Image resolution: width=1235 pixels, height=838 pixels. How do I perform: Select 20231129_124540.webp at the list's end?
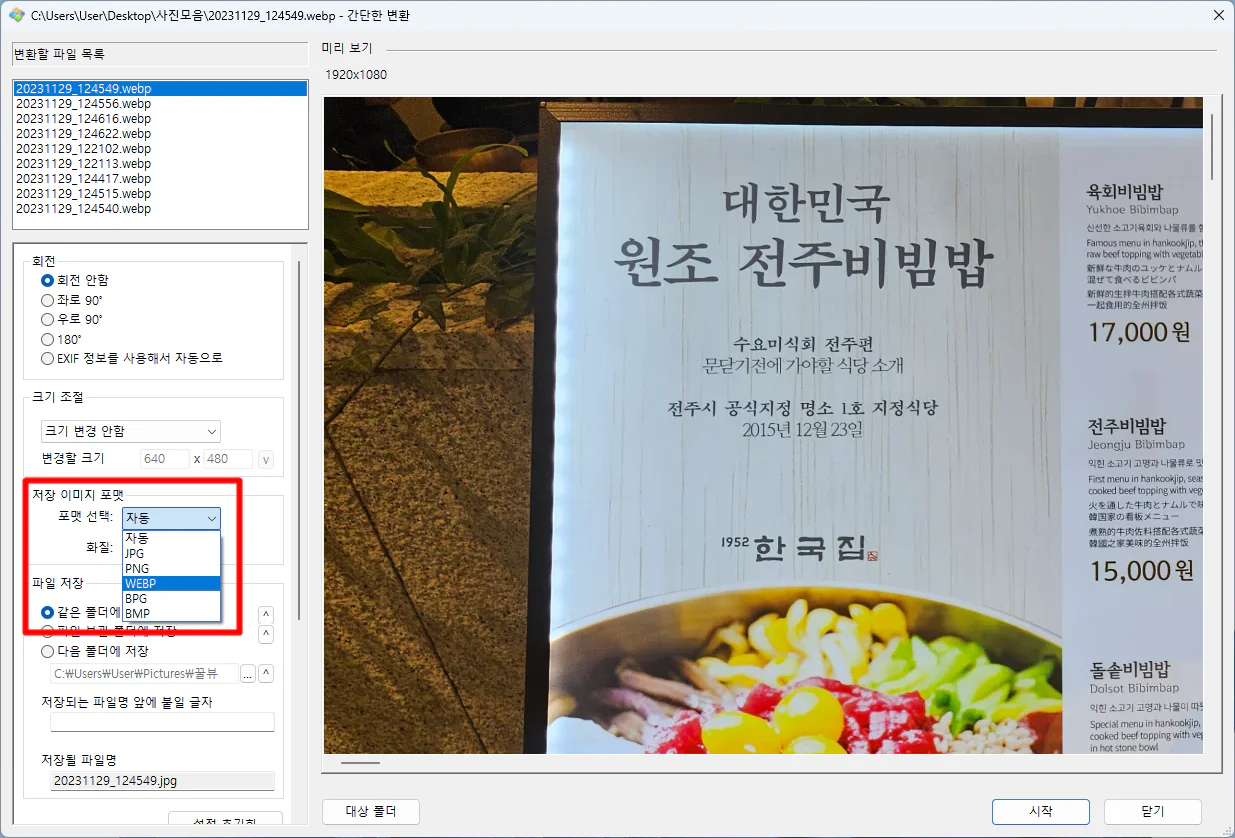point(160,209)
